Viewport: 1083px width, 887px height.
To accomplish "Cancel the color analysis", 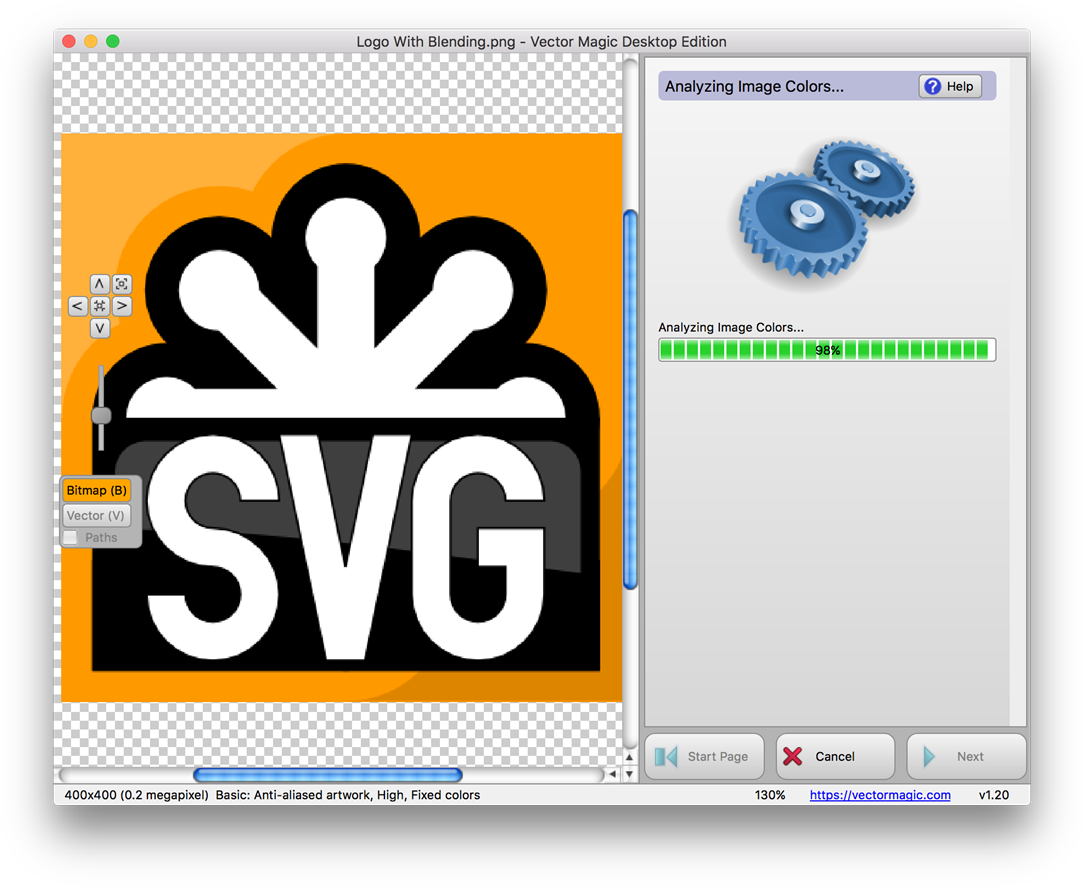I will (x=835, y=756).
